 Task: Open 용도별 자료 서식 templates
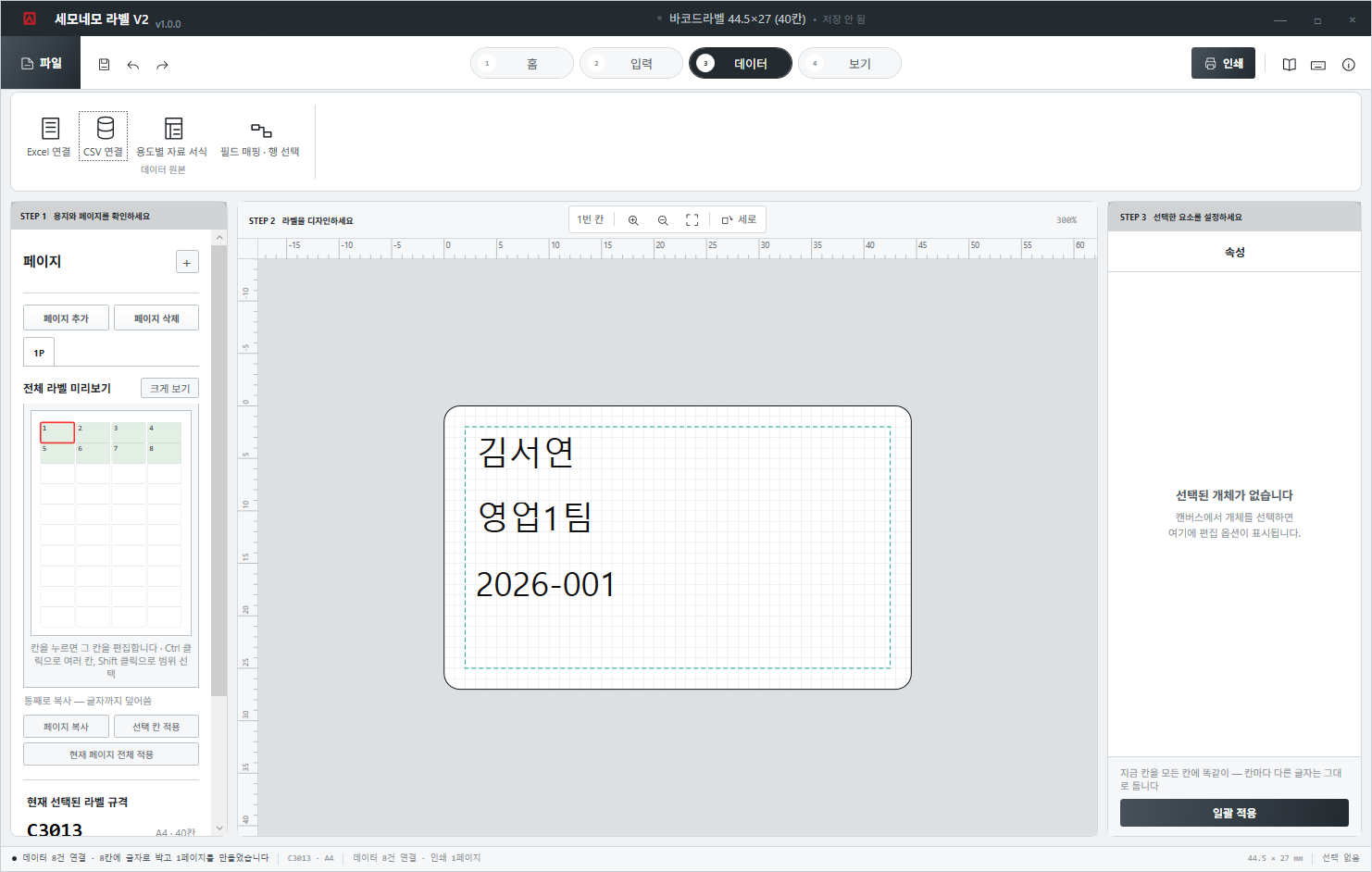172,136
